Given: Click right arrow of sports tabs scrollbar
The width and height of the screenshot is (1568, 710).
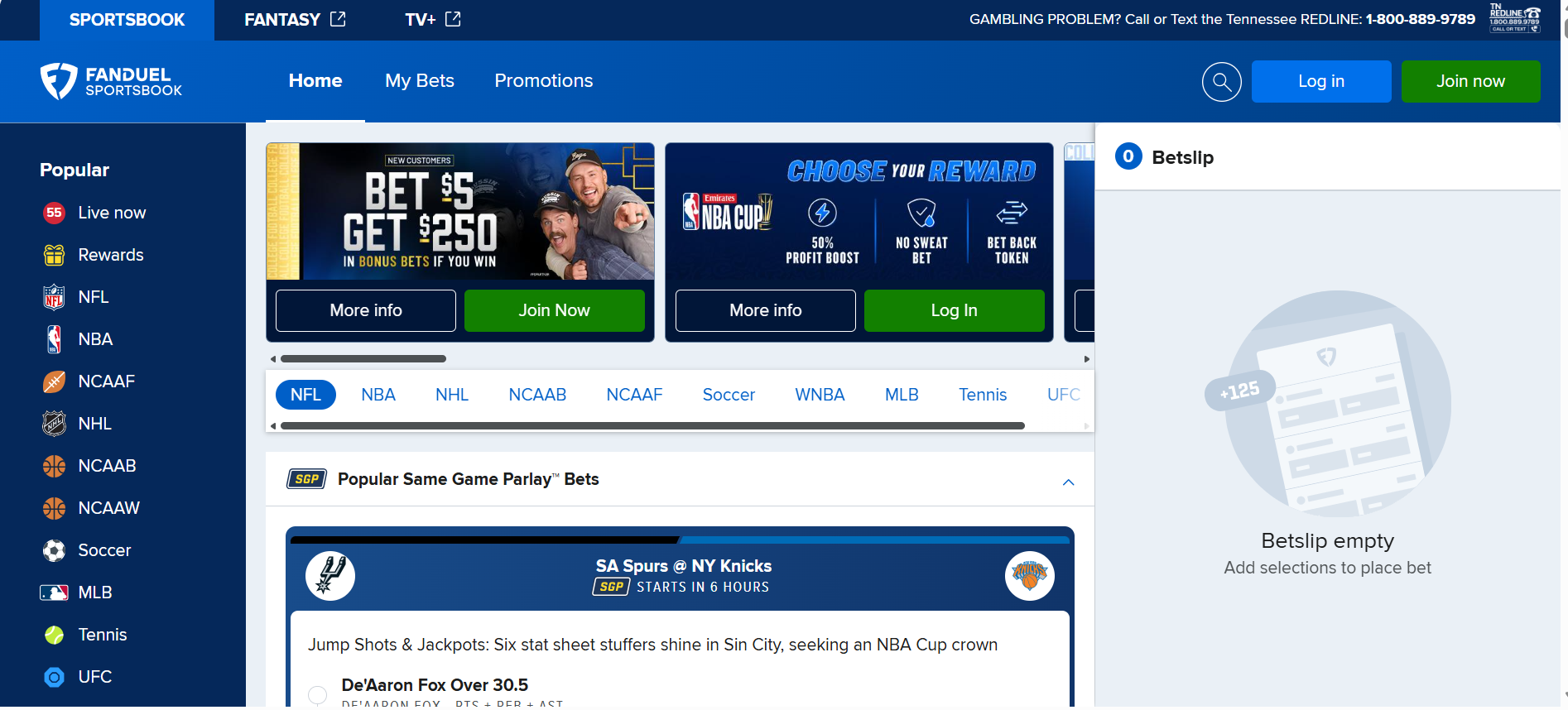Looking at the screenshot, I should pos(1087,426).
